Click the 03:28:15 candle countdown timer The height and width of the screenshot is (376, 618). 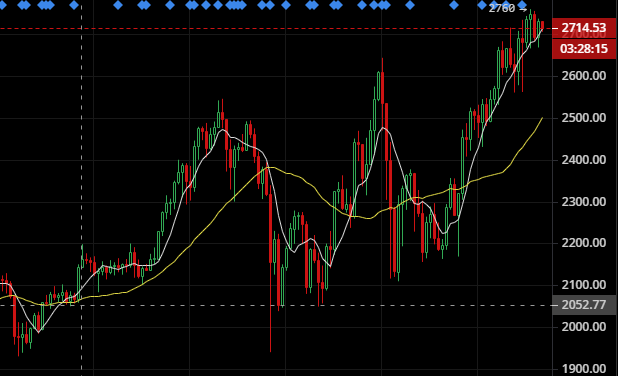click(x=584, y=49)
